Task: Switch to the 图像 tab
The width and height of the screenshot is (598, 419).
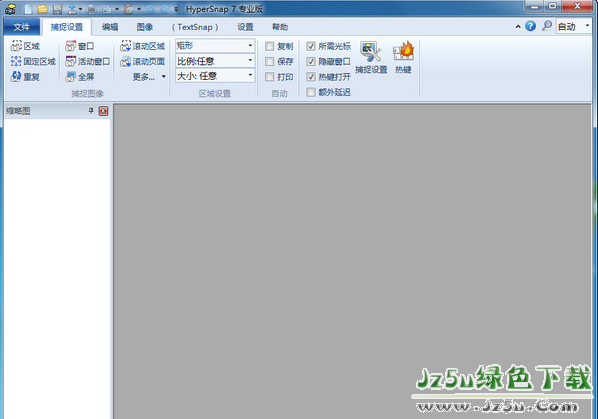Action: (x=145, y=27)
